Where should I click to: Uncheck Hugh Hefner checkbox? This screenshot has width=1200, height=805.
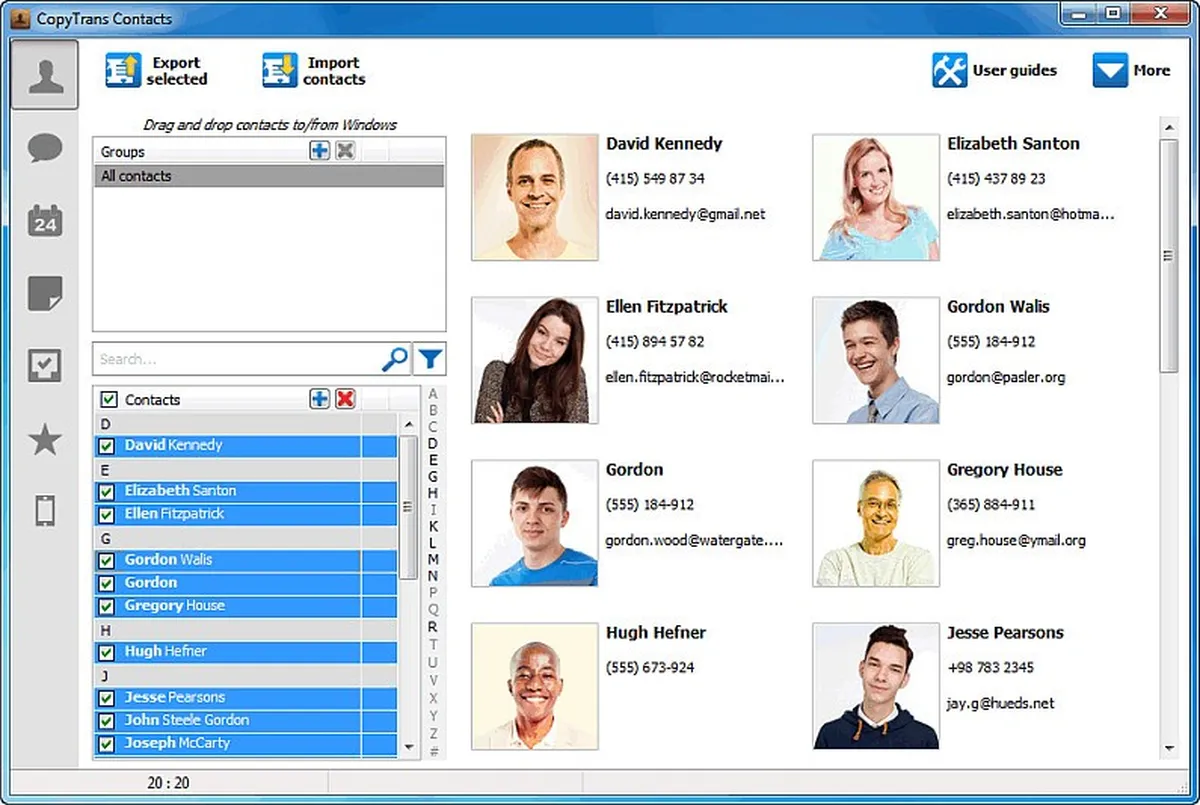[107, 653]
